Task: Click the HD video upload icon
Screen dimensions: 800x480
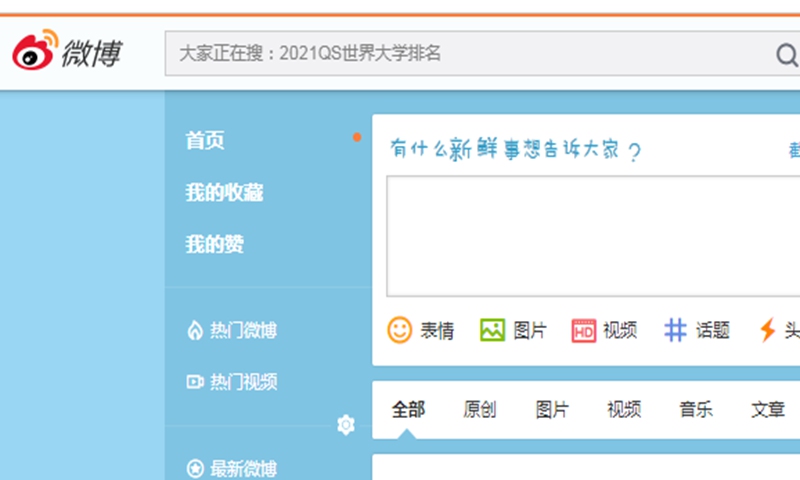Action: click(x=584, y=330)
